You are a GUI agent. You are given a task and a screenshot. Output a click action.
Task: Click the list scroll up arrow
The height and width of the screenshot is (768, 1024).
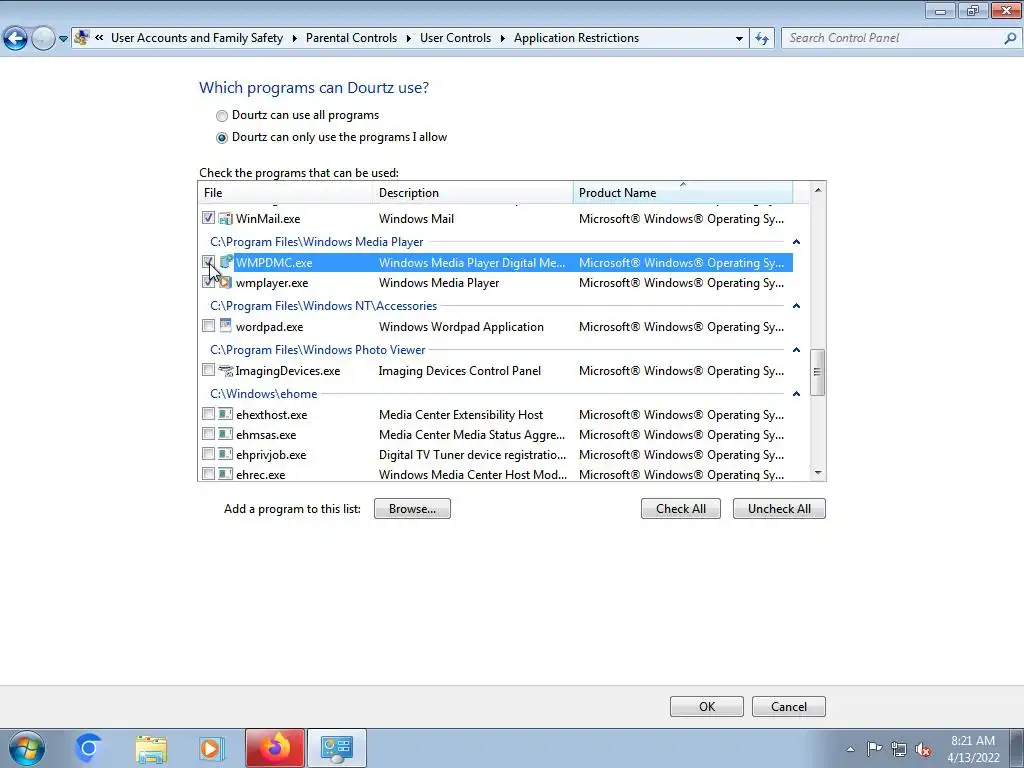click(818, 190)
